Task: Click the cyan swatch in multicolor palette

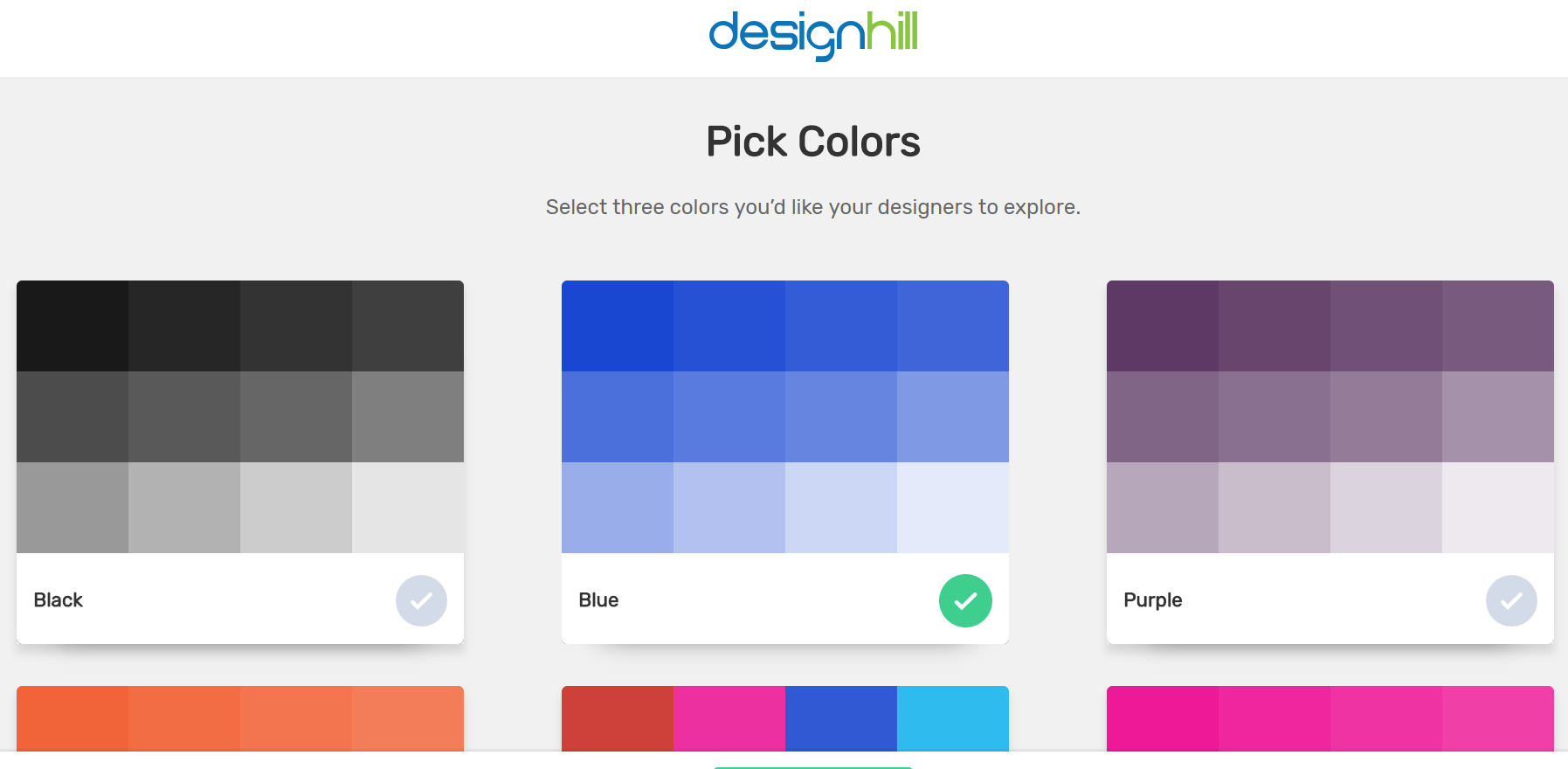Action: (953, 718)
